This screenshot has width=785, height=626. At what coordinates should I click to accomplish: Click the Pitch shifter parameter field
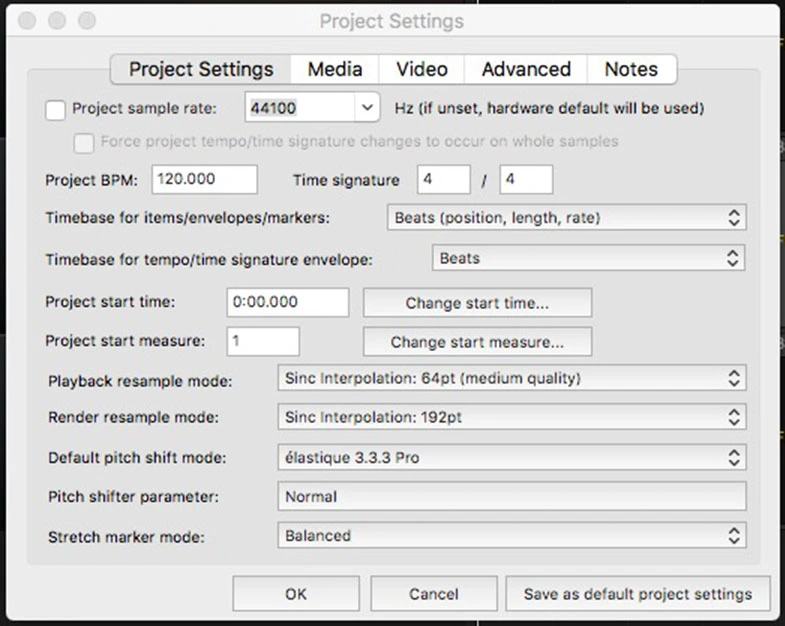click(511, 497)
